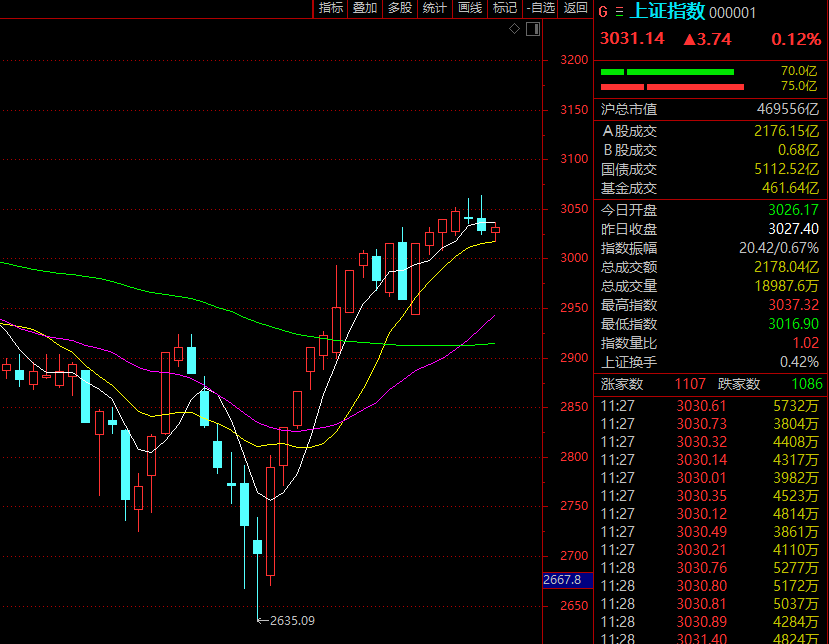Click the 标记 mark button
The image size is (829, 644).
pos(504,8)
